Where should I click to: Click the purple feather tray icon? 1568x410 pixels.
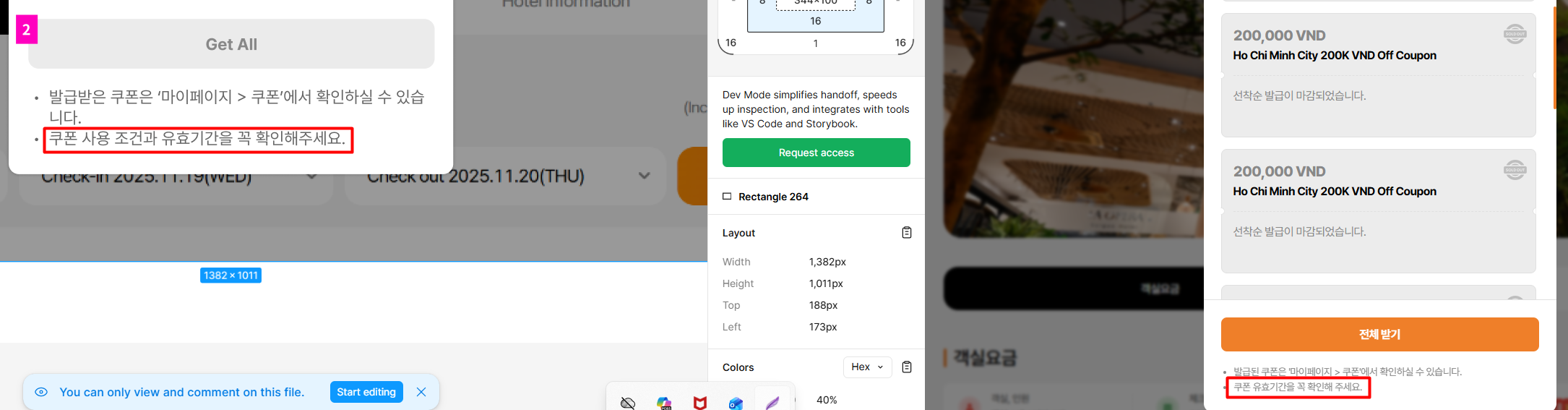coord(772,402)
